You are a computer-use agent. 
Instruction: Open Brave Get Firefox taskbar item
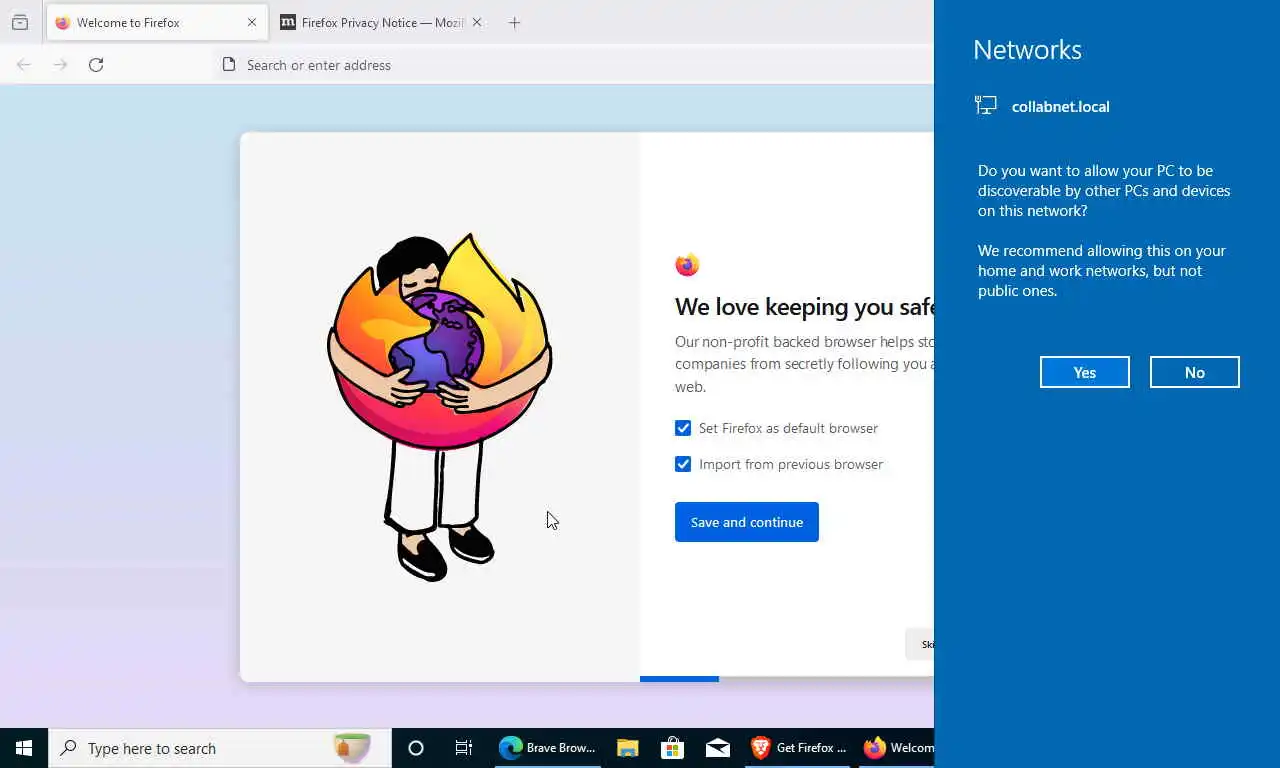[x=798, y=748]
